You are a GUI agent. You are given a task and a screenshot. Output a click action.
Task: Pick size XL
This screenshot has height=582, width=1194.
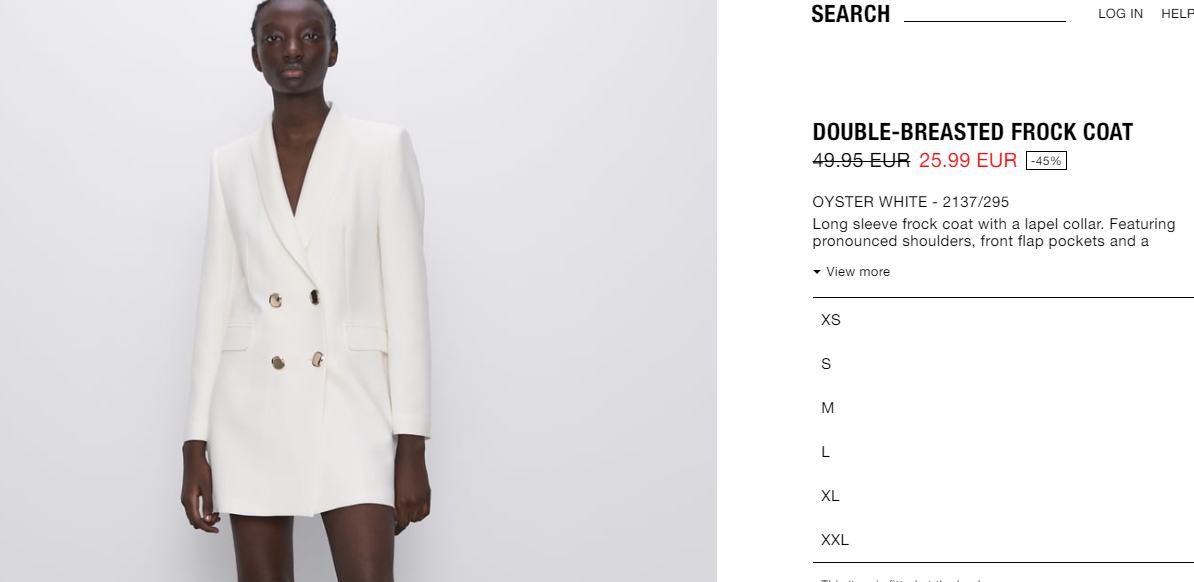click(1003, 496)
